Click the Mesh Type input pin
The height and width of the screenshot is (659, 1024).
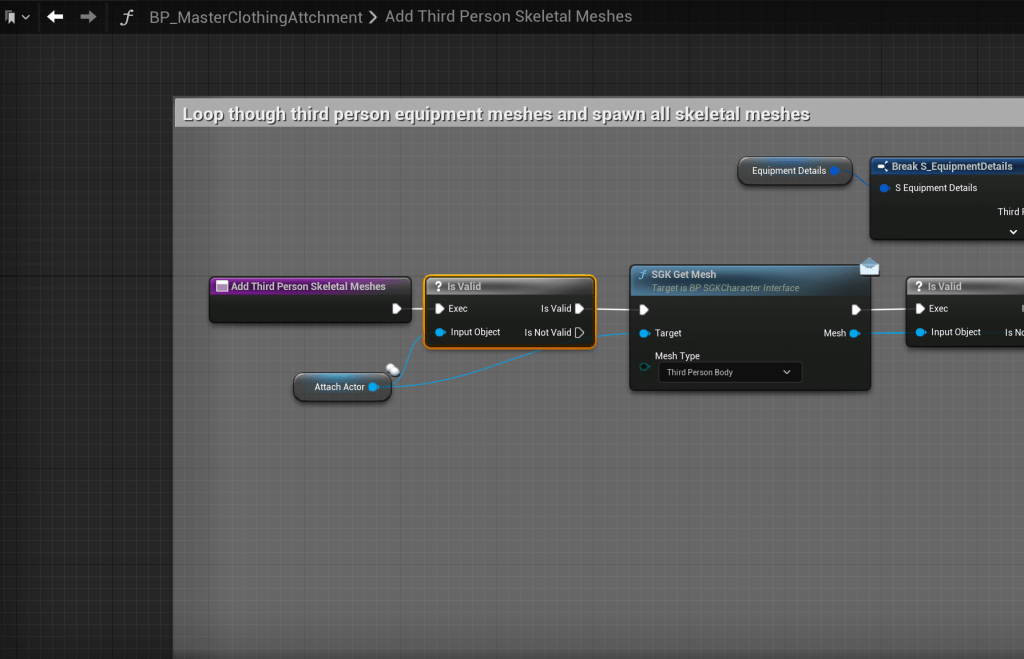(645, 366)
